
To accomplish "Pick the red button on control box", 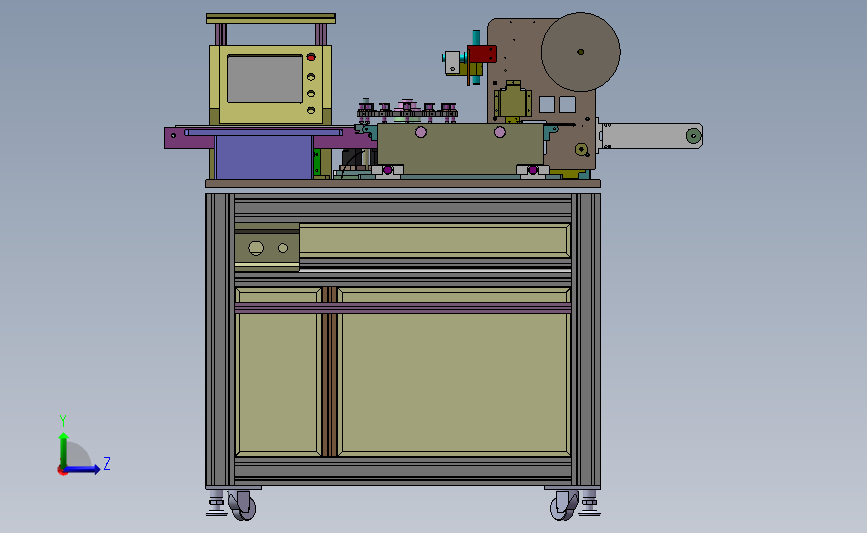I will (311, 58).
